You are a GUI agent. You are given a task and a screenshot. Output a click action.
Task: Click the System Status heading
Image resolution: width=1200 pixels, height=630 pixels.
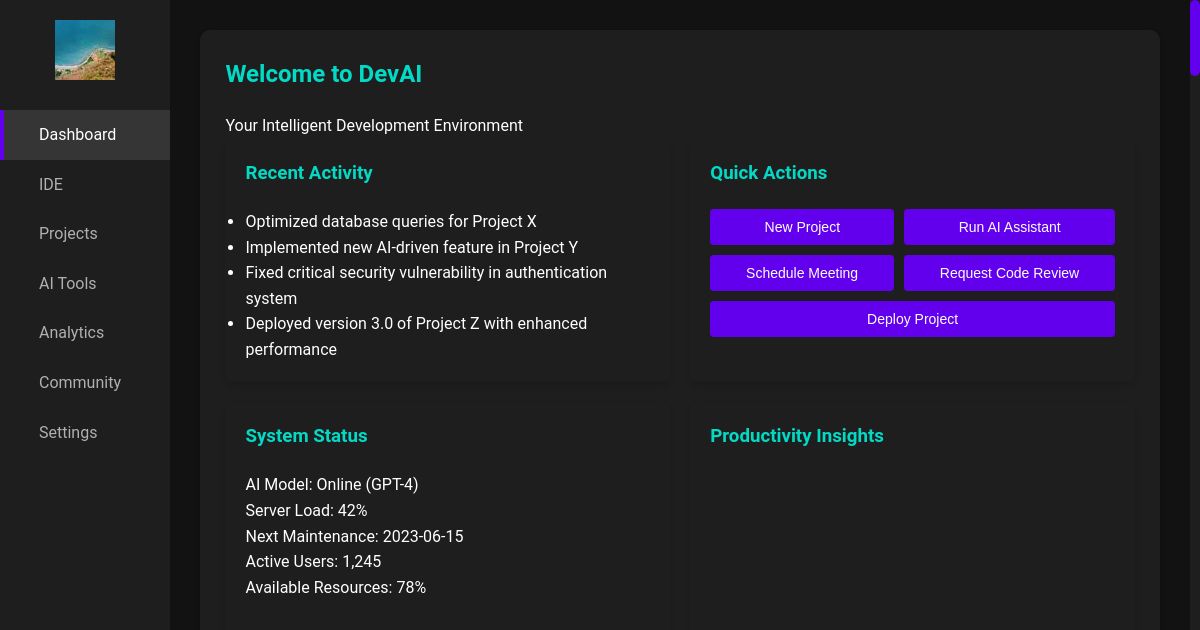[306, 436]
